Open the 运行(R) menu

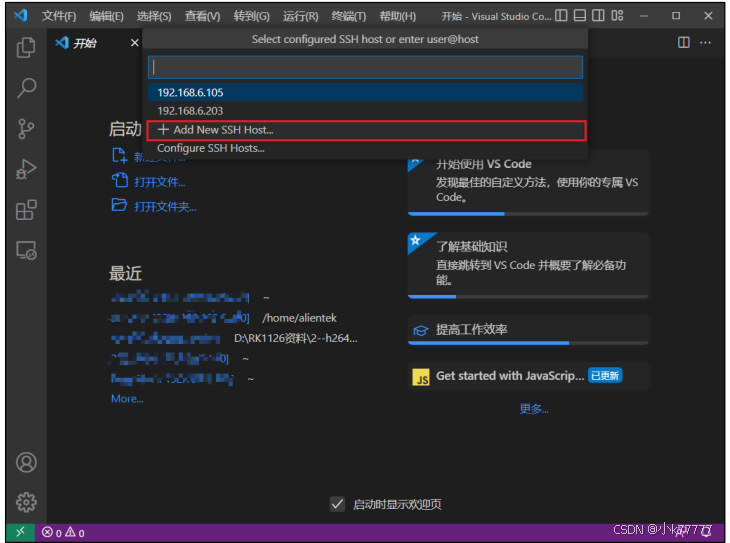[301, 16]
